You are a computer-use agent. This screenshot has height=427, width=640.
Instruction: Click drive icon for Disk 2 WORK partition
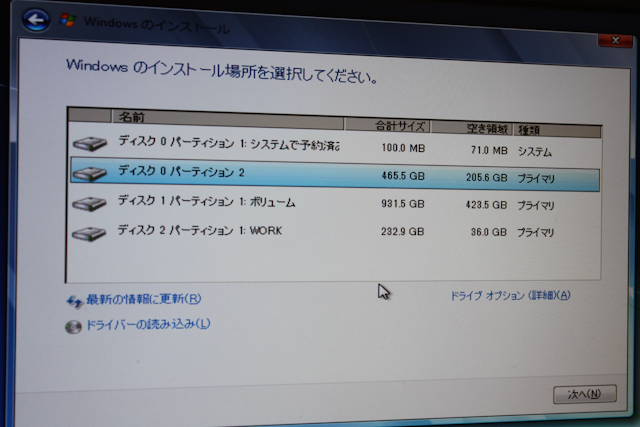(89, 234)
